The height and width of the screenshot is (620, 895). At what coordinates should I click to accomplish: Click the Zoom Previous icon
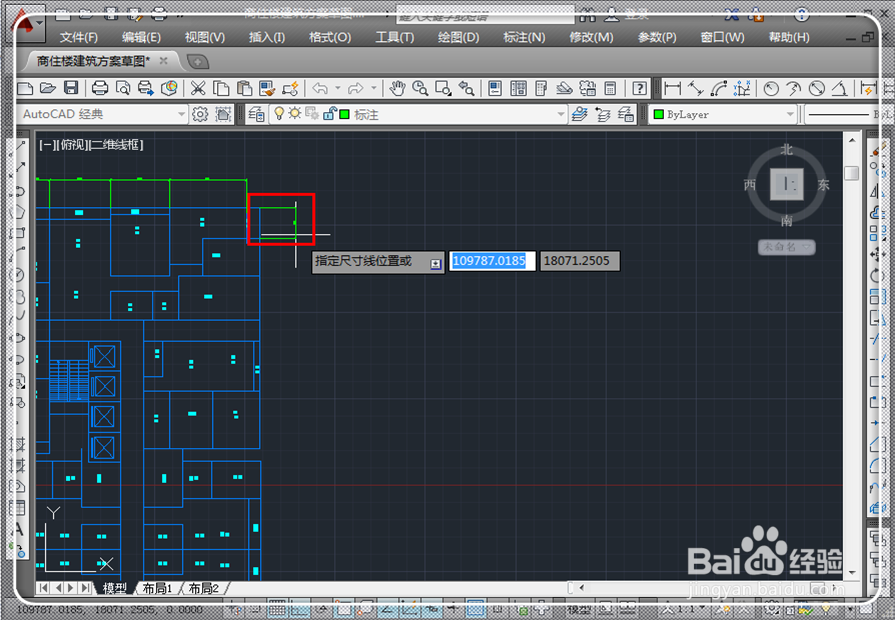[x=466, y=88]
